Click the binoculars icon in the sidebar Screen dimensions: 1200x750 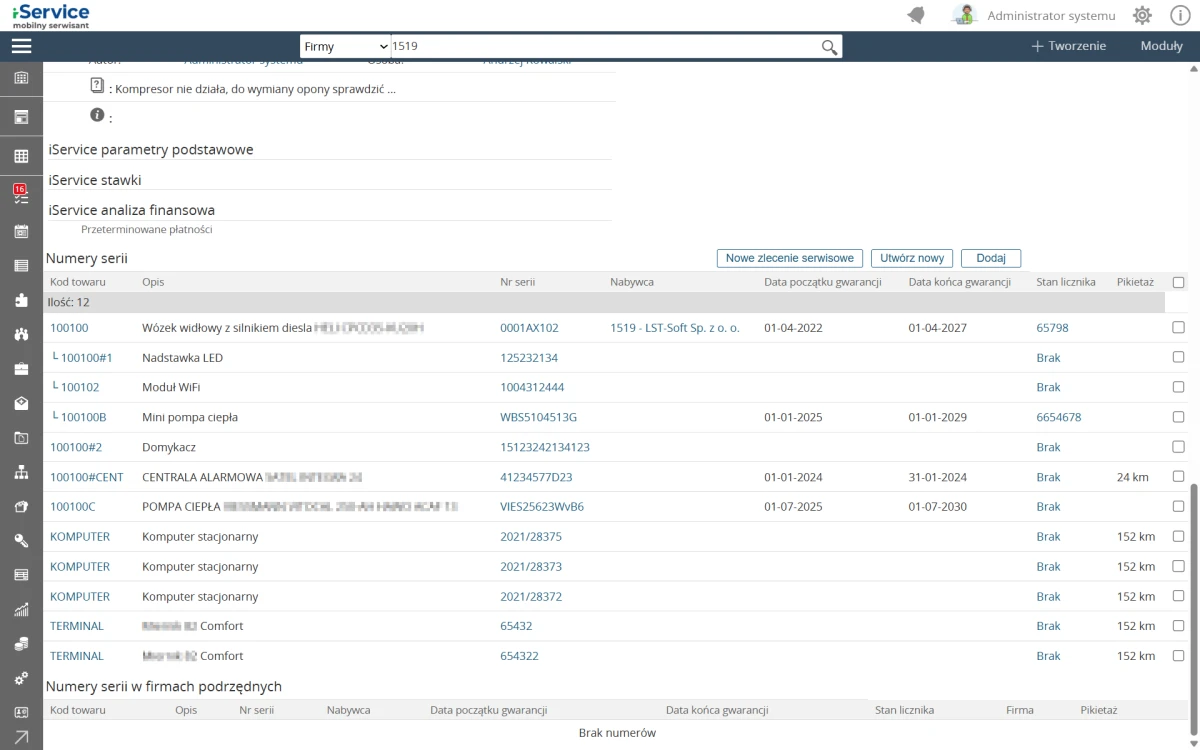tap(21, 334)
